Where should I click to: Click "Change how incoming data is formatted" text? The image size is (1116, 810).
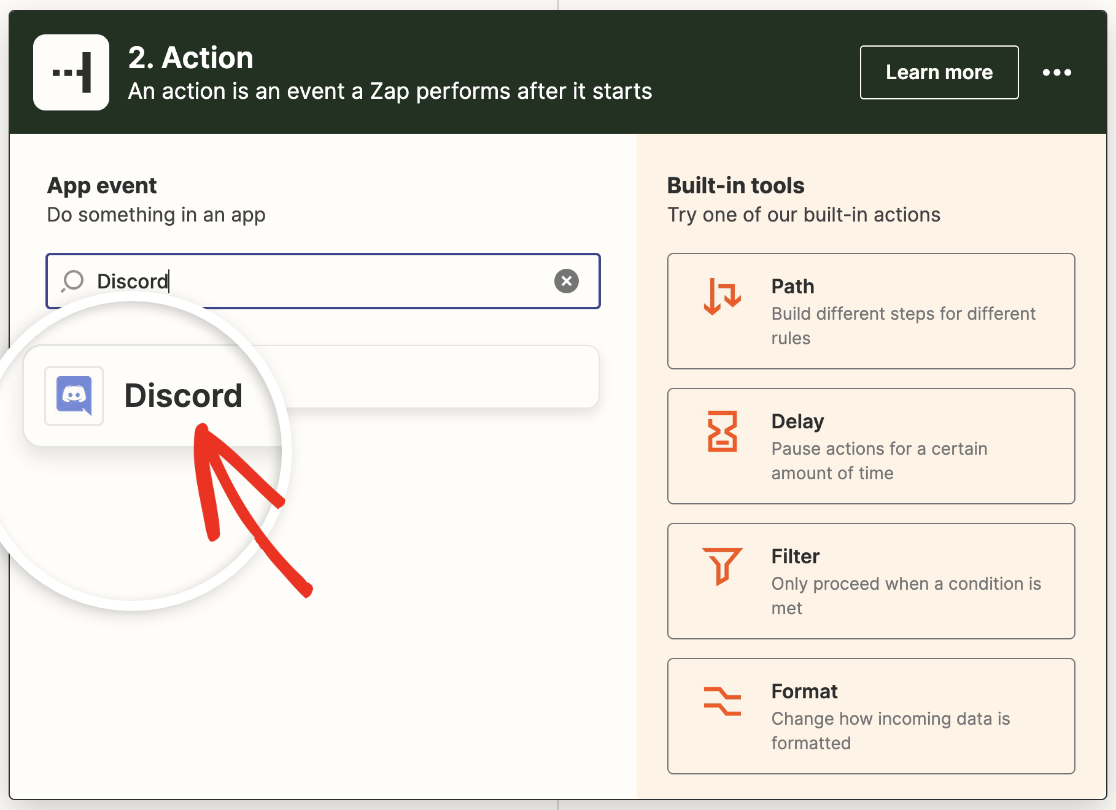[890, 730]
